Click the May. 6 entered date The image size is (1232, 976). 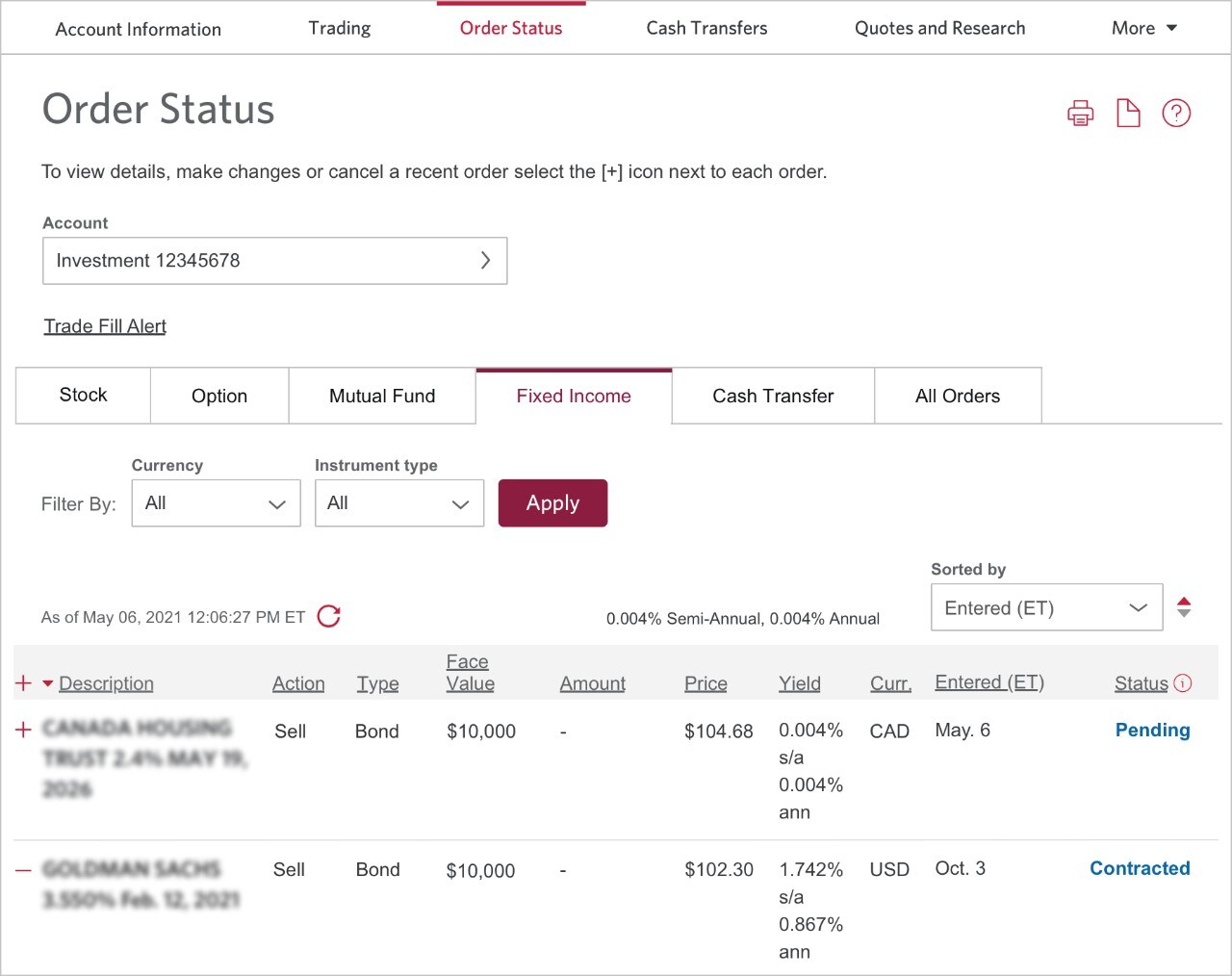962,730
